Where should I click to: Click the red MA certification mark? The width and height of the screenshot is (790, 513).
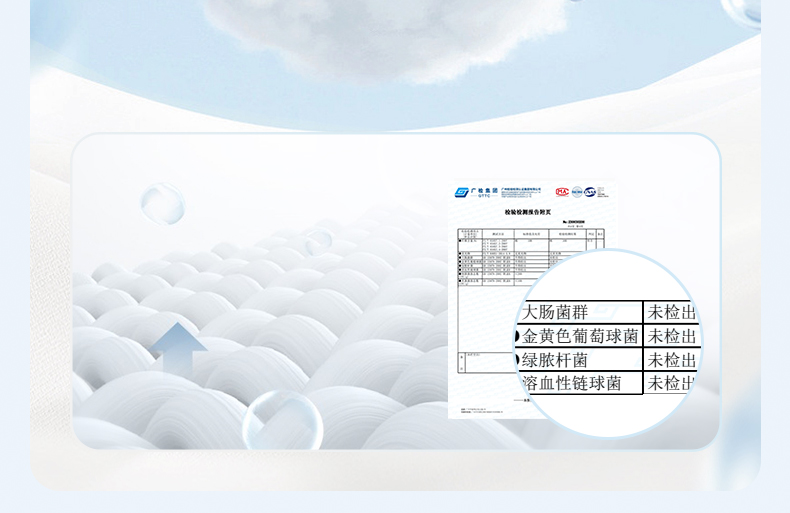[562, 191]
